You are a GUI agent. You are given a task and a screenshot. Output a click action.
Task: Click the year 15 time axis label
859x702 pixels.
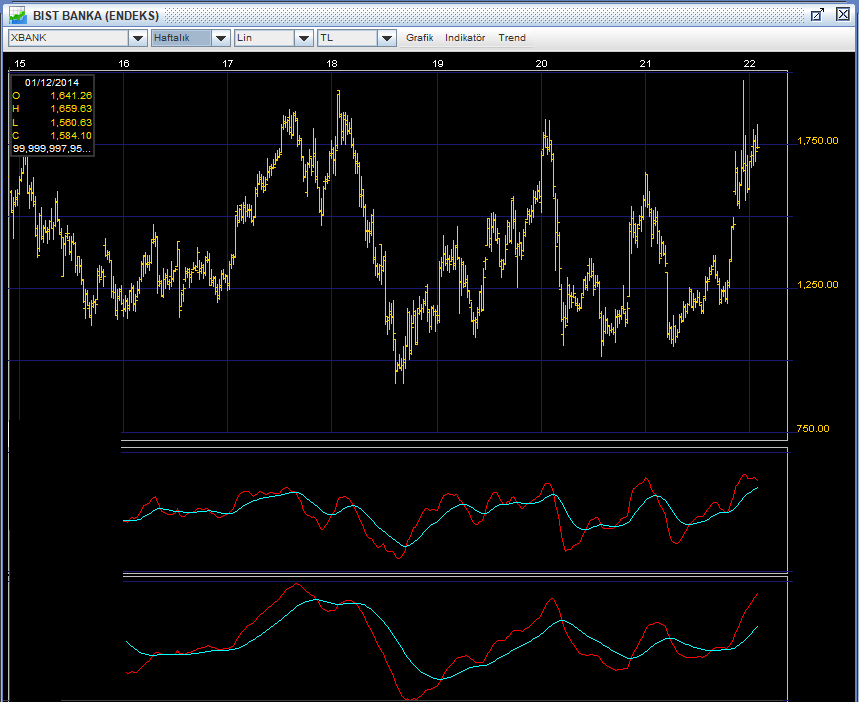(x=20, y=64)
